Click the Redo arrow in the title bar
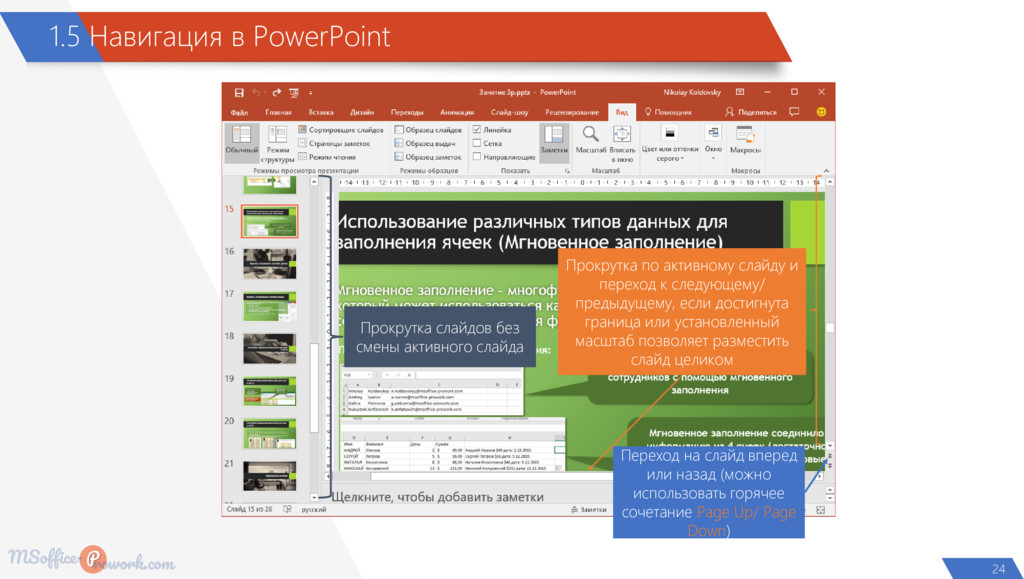Viewport: 1024px width, 579px height. (x=276, y=93)
